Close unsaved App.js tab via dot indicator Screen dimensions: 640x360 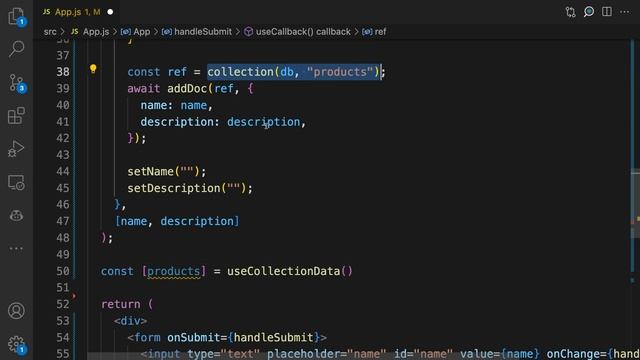tap(110, 12)
